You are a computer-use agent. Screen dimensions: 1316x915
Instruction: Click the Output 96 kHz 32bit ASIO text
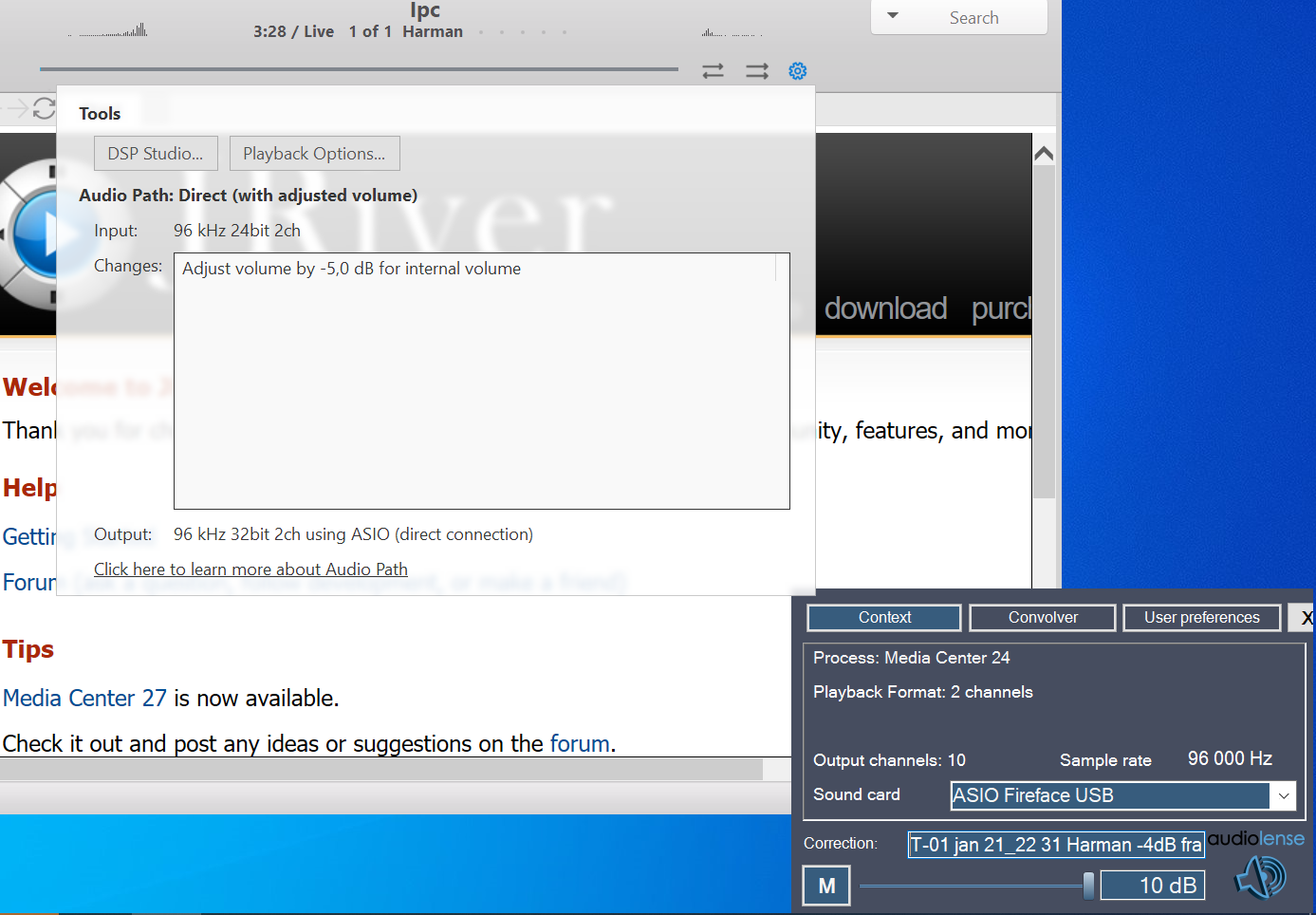[353, 534]
